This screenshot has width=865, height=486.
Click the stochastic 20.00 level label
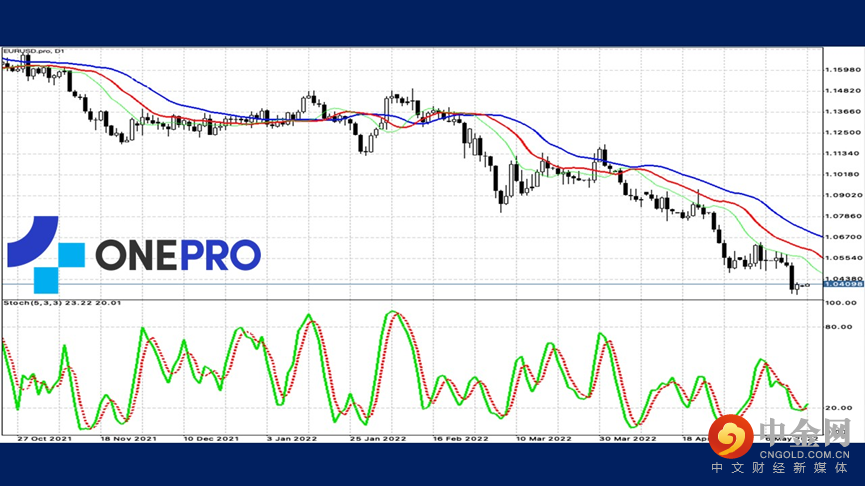pos(838,408)
